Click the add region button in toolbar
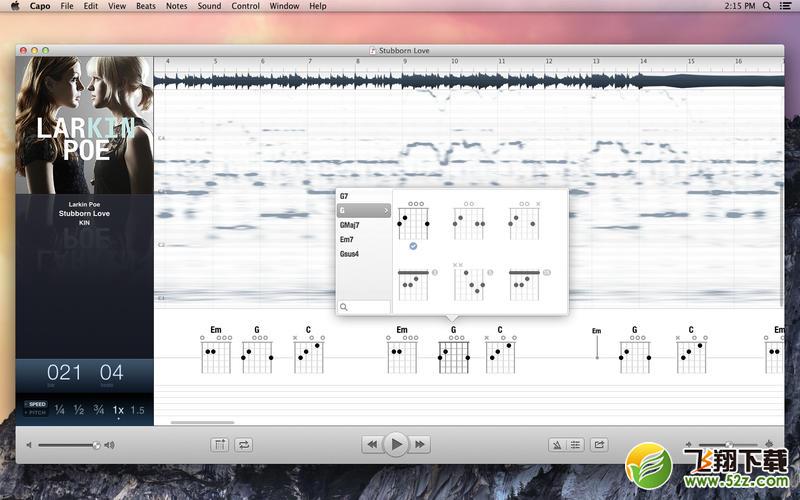The image size is (800, 500). [219, 445]
